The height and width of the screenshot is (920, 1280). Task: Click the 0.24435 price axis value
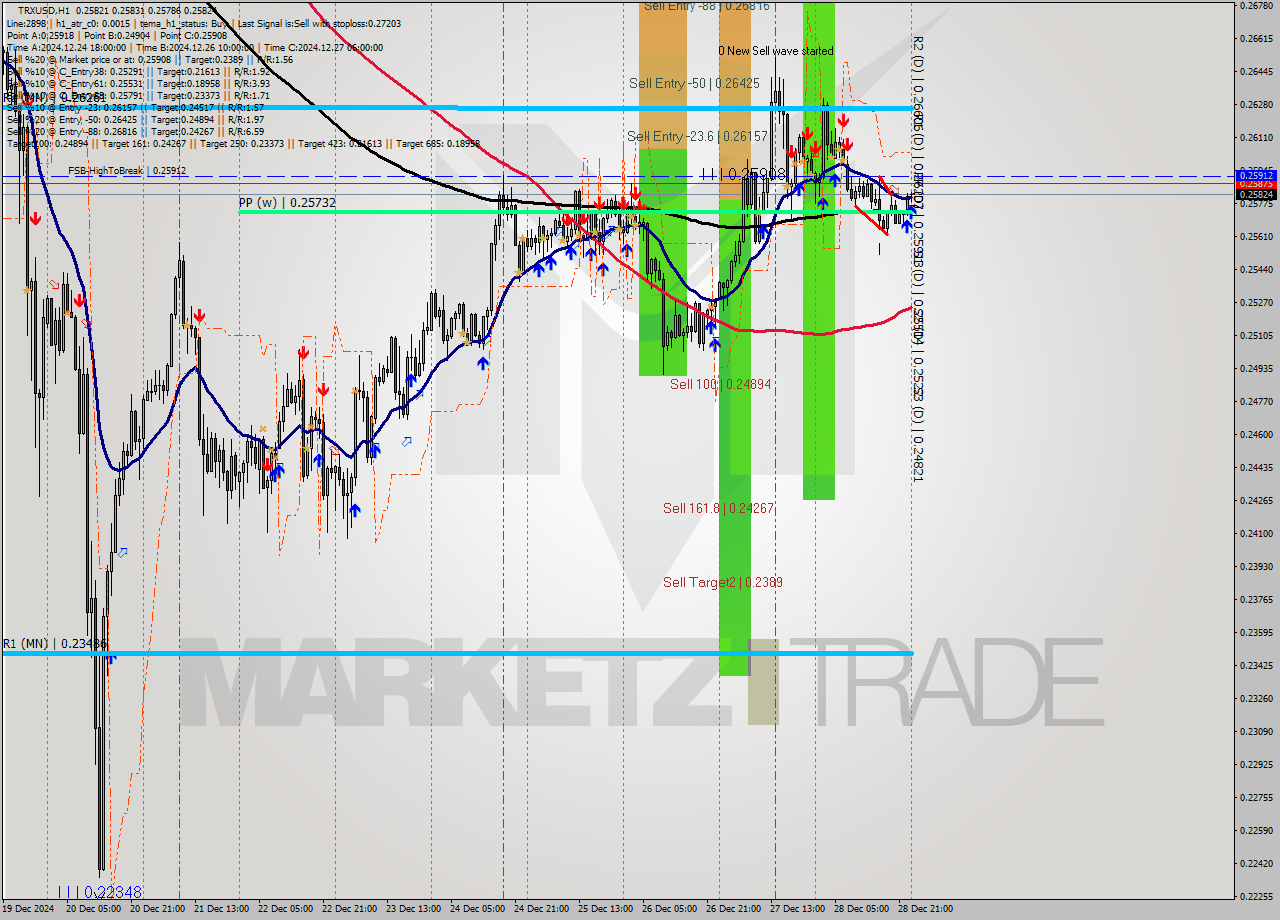click(x=1256, y=468)
